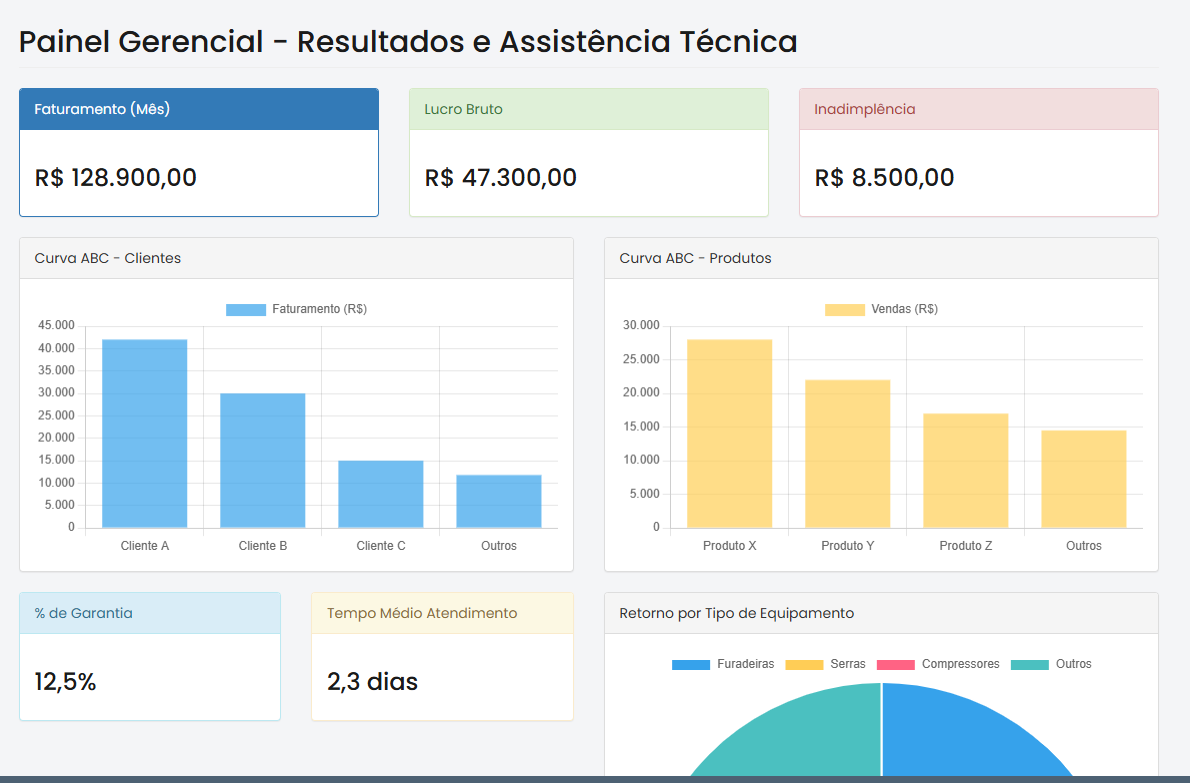Click the Cliente B bar
This screenshot has height=783, width=1190.
pos(263,461)
